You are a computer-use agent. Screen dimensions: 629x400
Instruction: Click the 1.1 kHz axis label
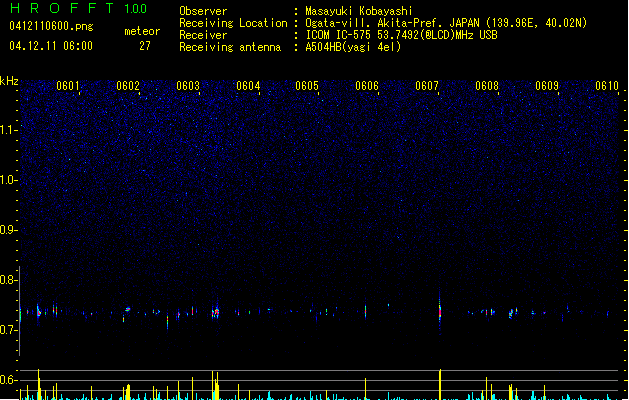[9, 130]
